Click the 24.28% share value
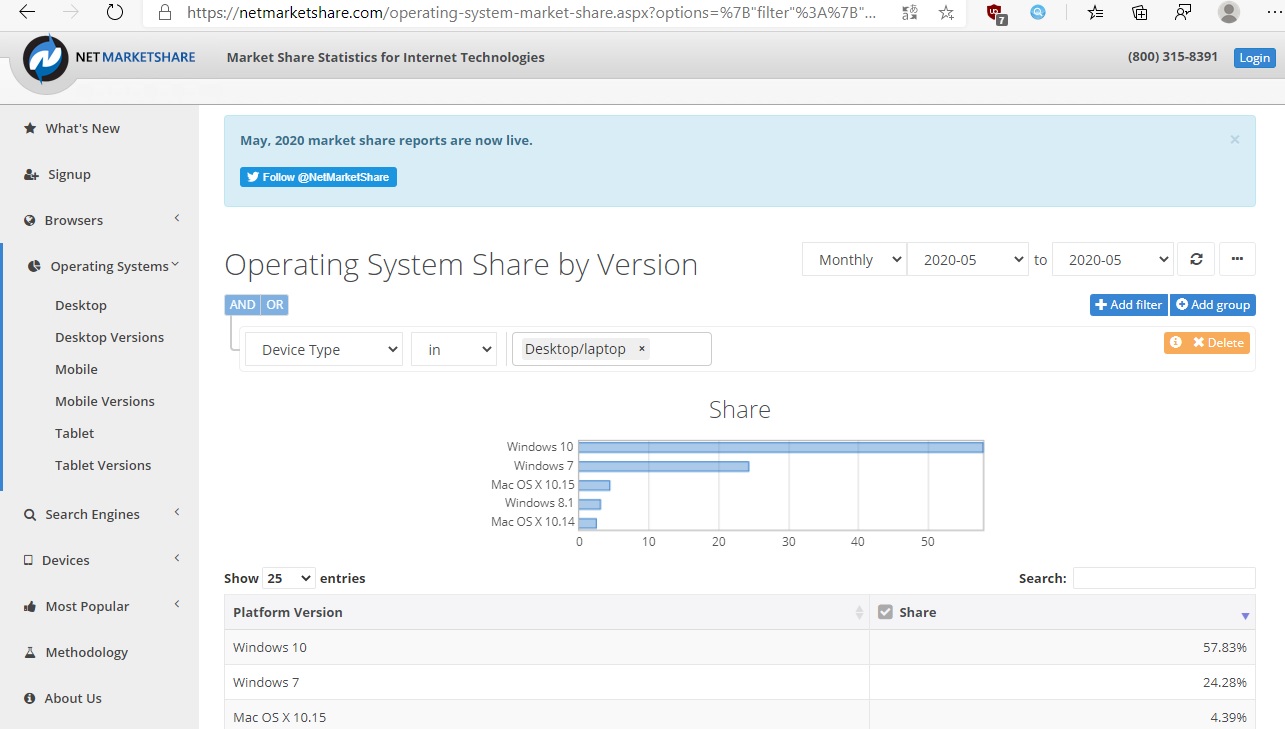1285x729 pixels. click(1224, 682)
